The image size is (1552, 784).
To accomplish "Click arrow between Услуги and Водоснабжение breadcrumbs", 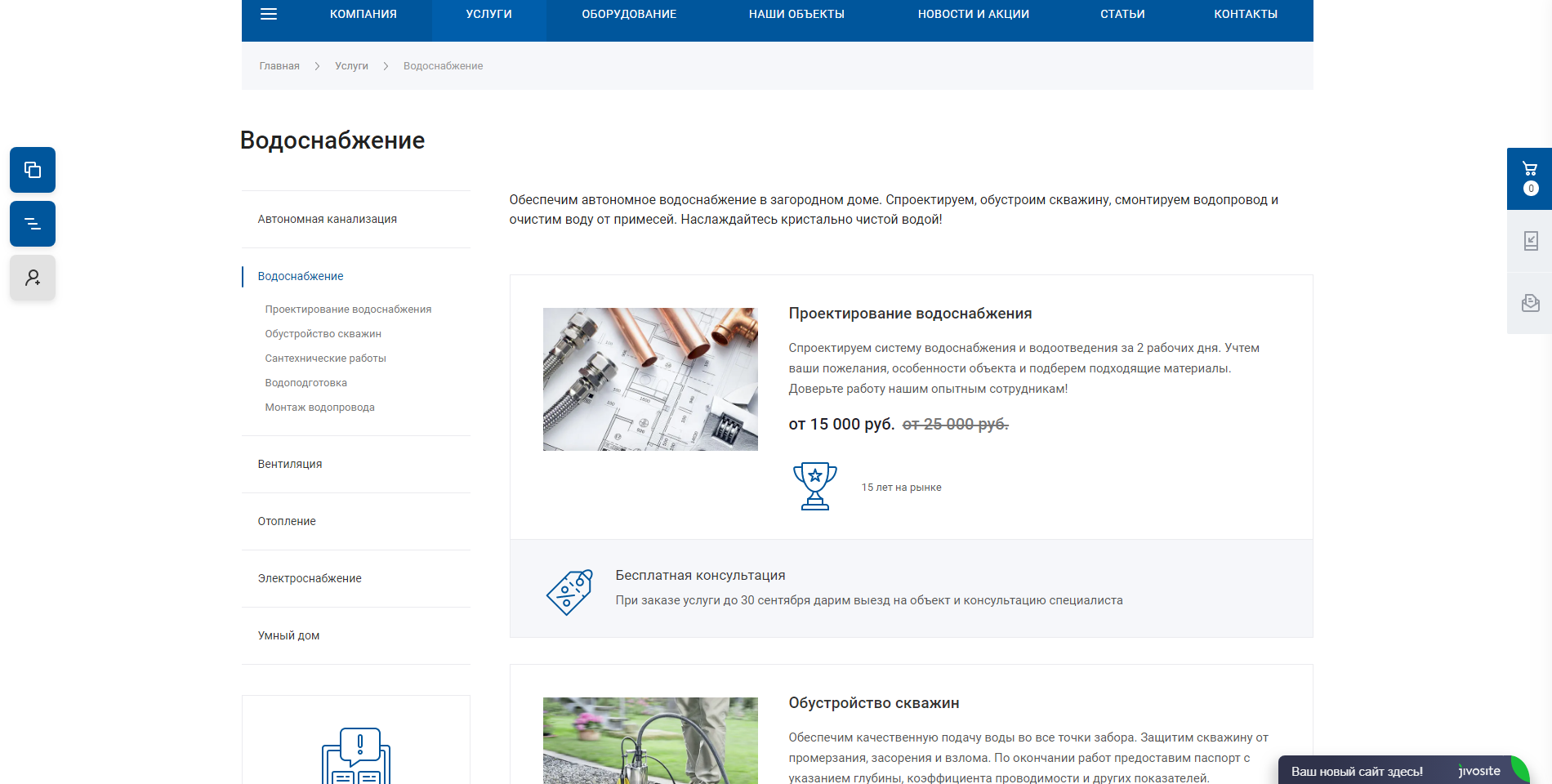I will coord(386,66).
